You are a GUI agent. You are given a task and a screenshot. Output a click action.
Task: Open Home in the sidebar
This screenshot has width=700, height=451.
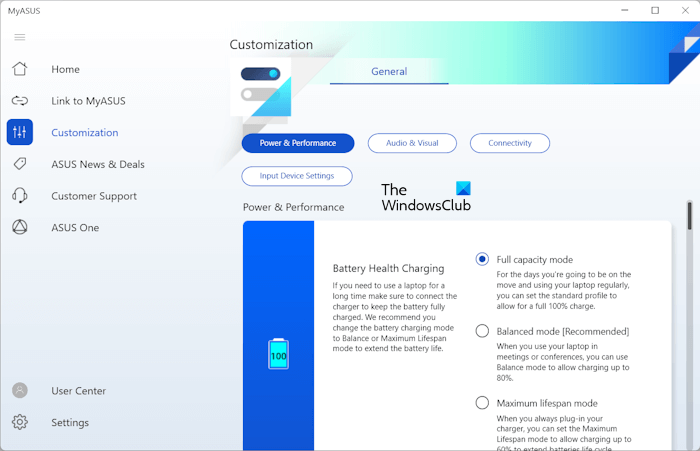[66, 69]
